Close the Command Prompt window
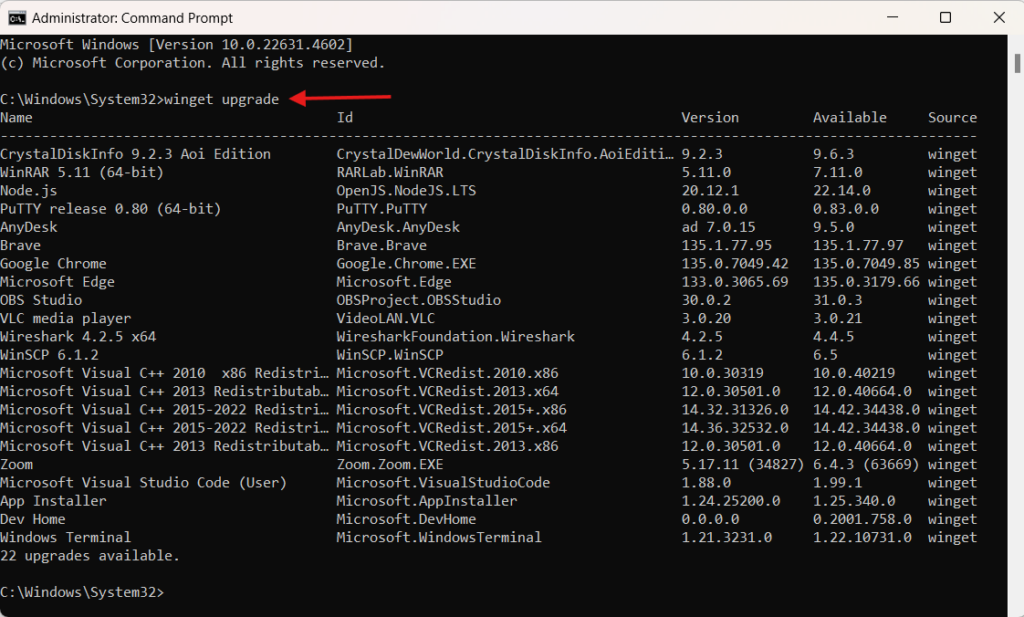 tap(999, 17)
